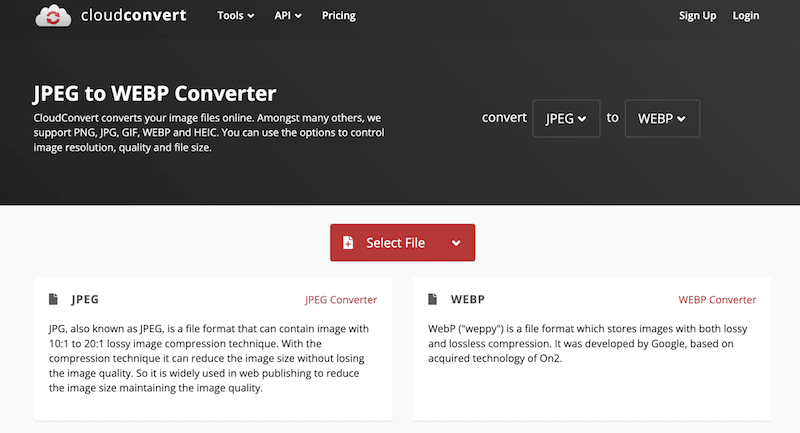The image size is (800, 433).
Task: Click the Select File button
Action: [x=403, y=243]
